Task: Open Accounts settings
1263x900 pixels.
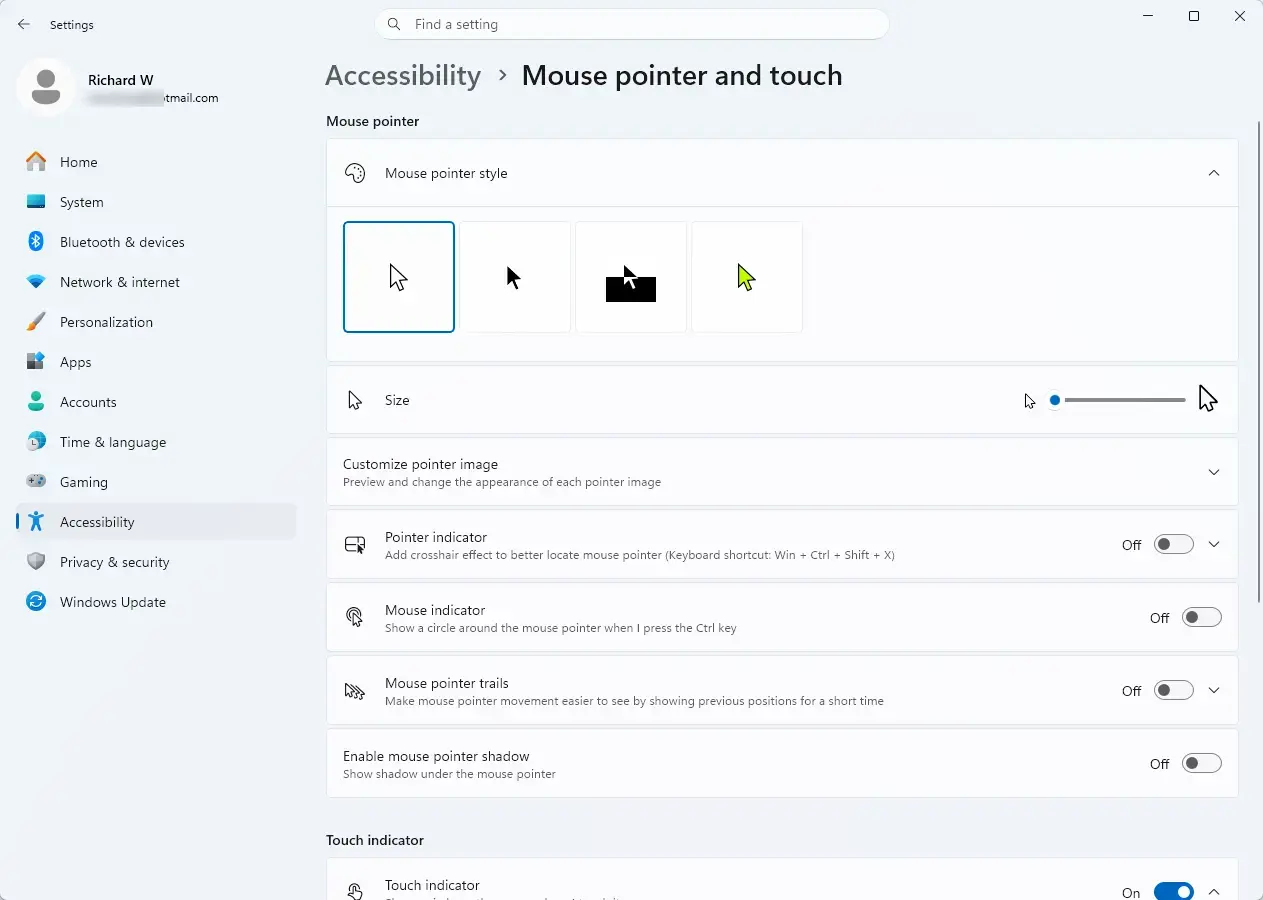Action: [x=156, y=402]
